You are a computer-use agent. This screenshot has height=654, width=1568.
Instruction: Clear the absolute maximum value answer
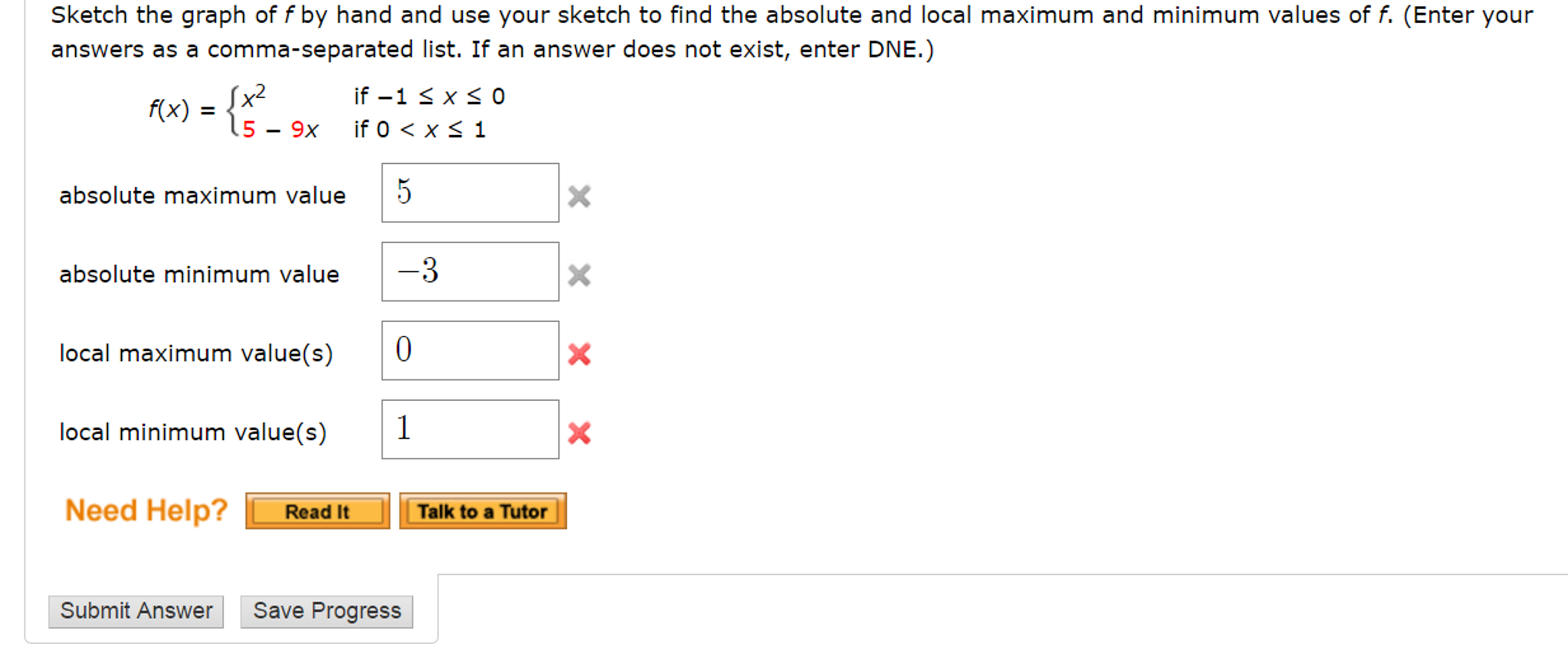580,197
